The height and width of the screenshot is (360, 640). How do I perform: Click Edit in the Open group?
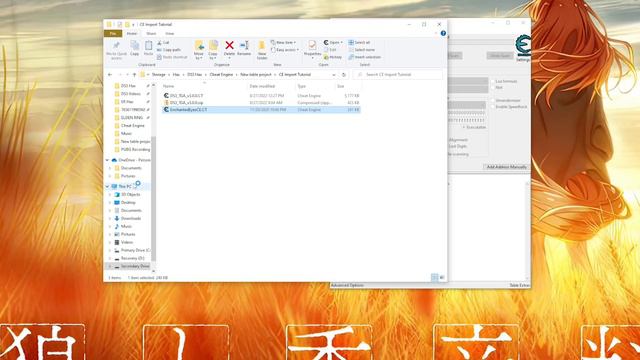coord(330,50)
